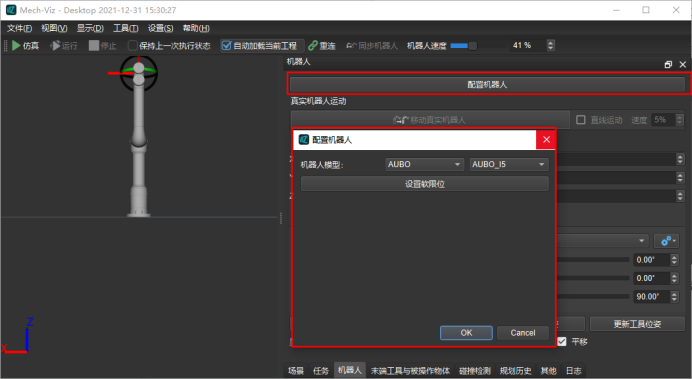Switch to the 其他 tab
Screen dimensions: 692x379
pos(549,371)
